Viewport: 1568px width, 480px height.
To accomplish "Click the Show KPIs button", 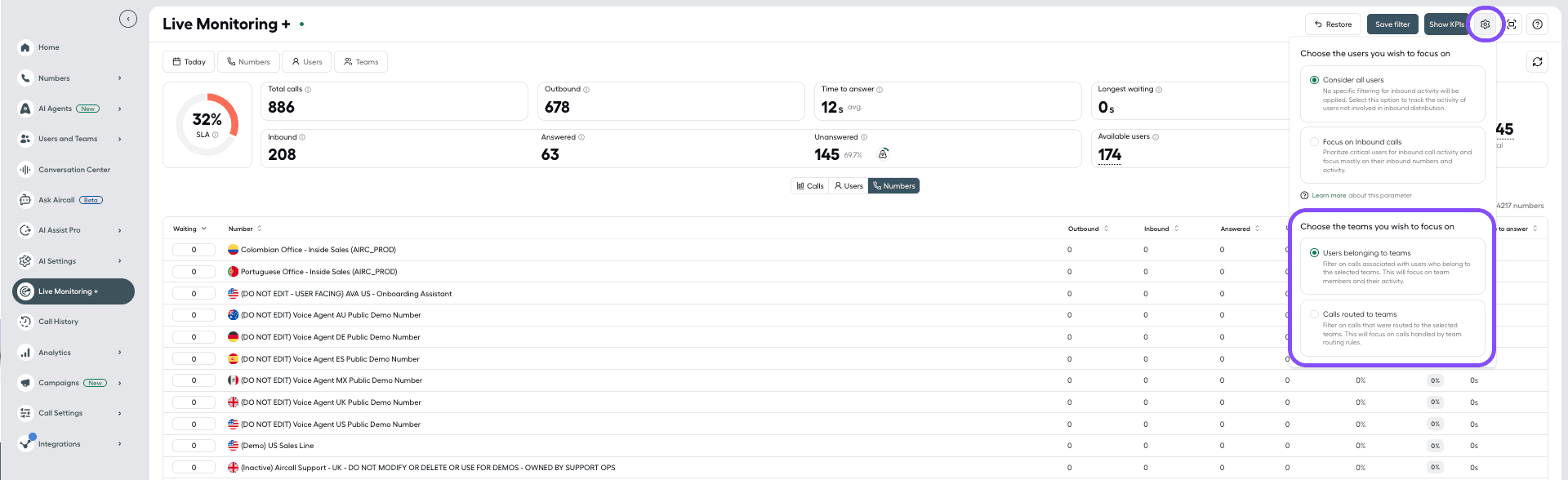I will pos(1446,24).
